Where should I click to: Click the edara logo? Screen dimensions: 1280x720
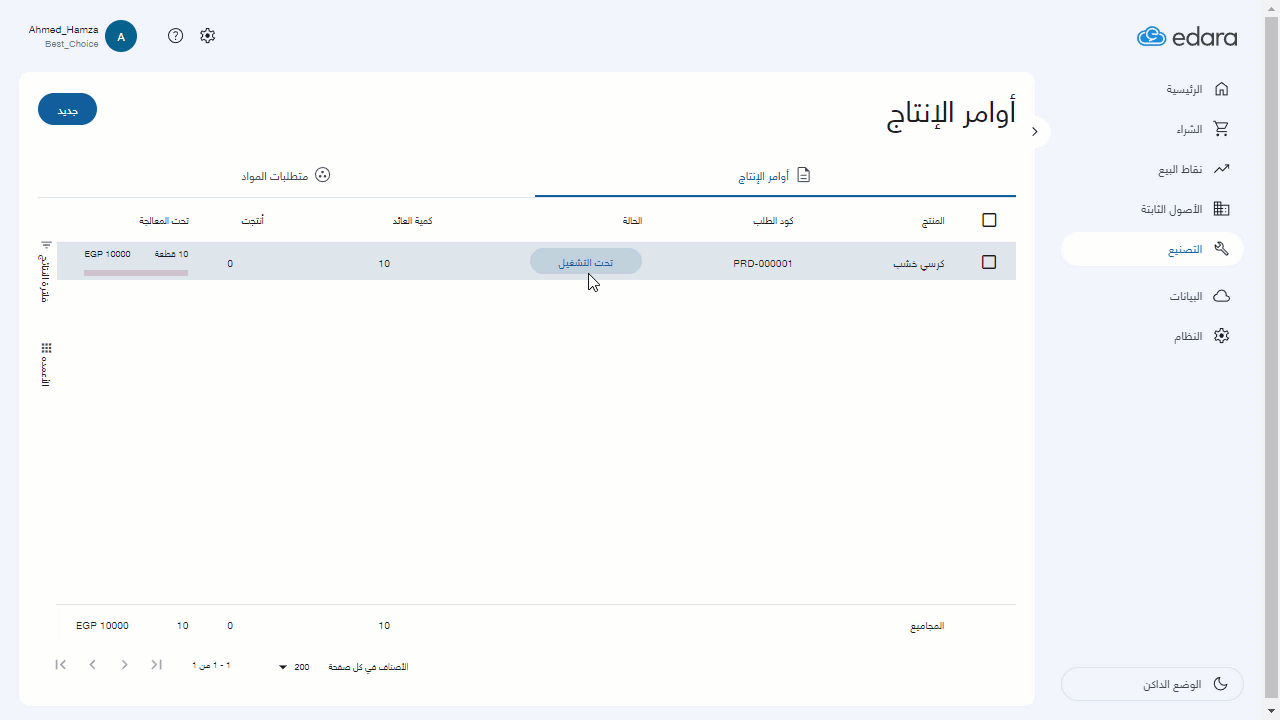tap(1187, 37)
